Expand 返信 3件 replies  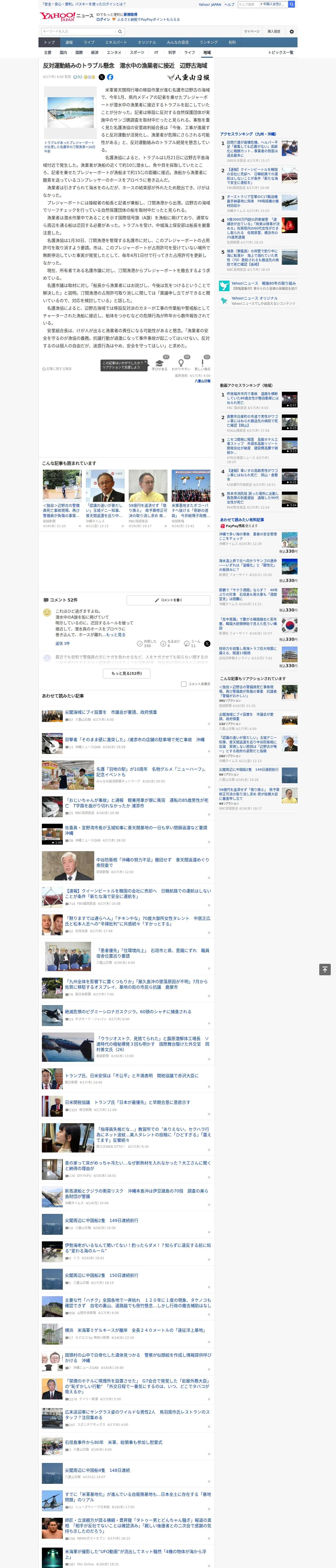(63, 643)
